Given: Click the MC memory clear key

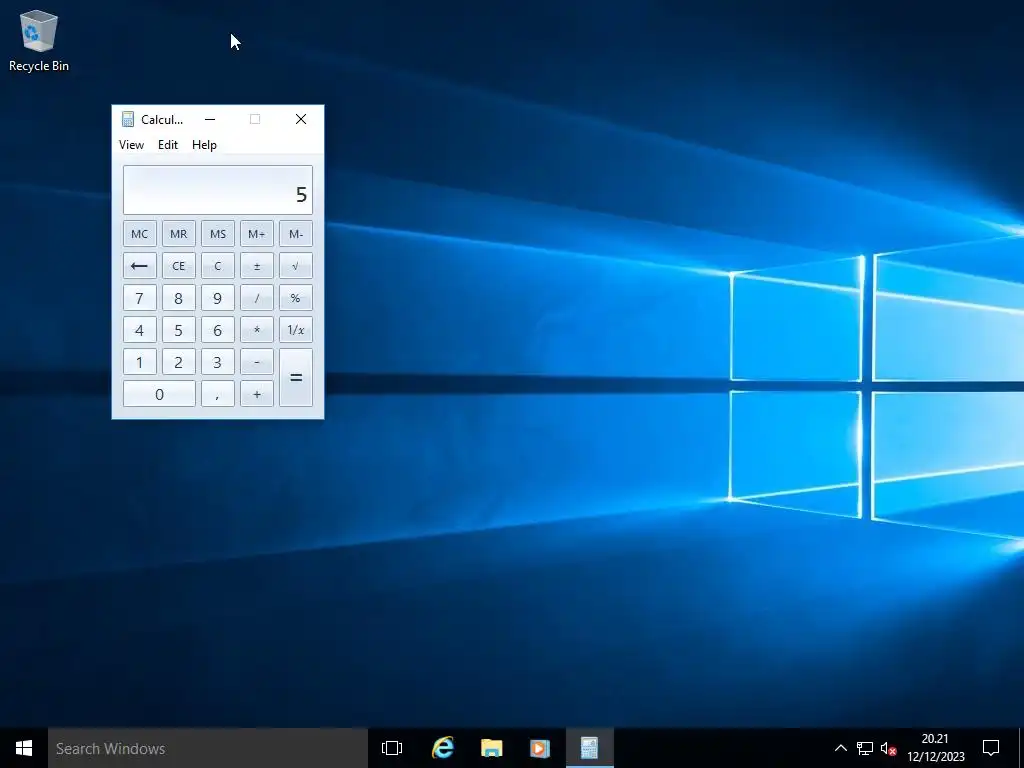Looking at the screenshot, I should click(140, 234).
